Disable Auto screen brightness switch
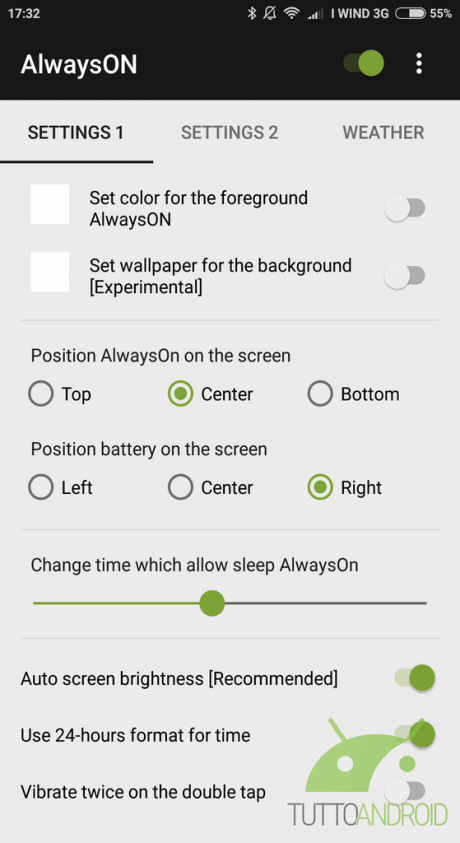 coord(415,678)
